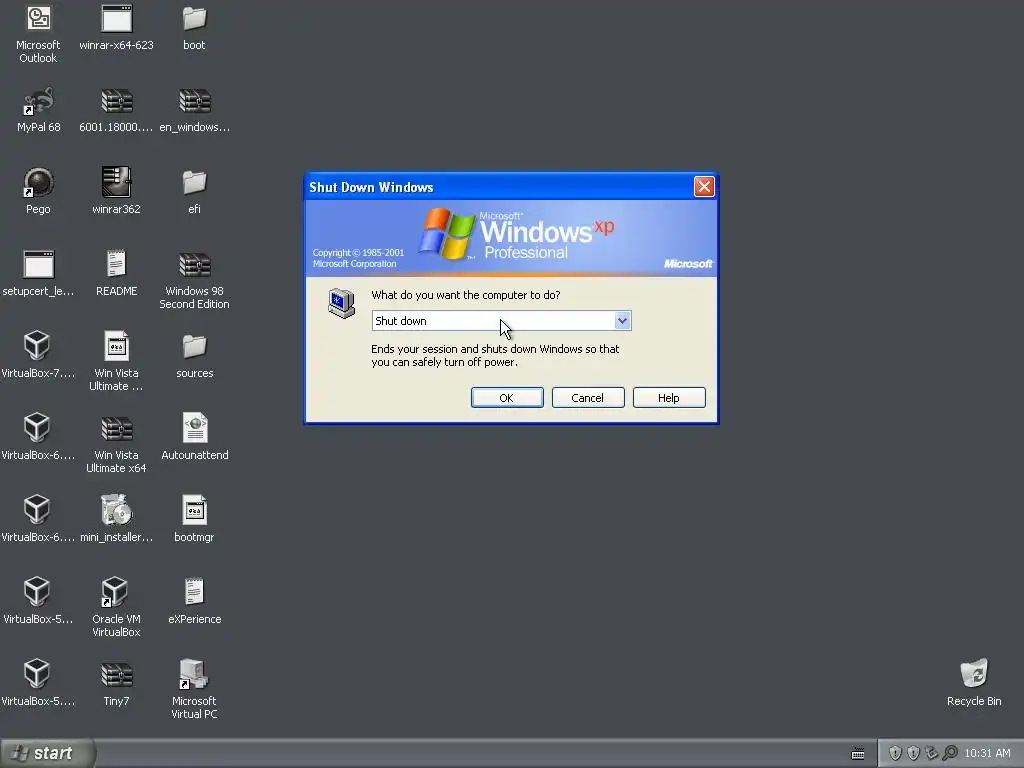Viewport: 1024px width, 768px height.
Task: Select the bootmgr file icon
Action: 195,510
